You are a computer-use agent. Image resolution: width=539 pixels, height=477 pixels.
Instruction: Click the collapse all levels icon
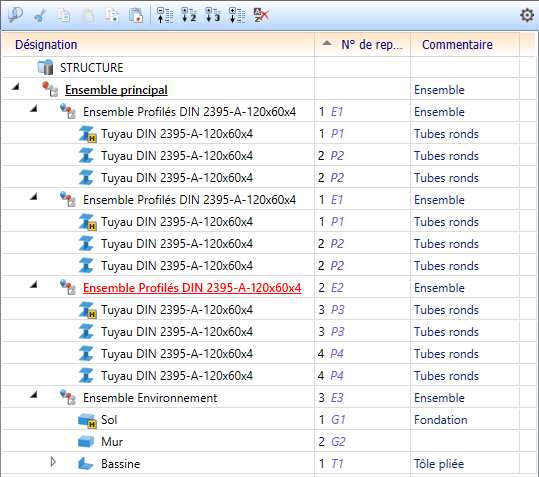[165, 15]
